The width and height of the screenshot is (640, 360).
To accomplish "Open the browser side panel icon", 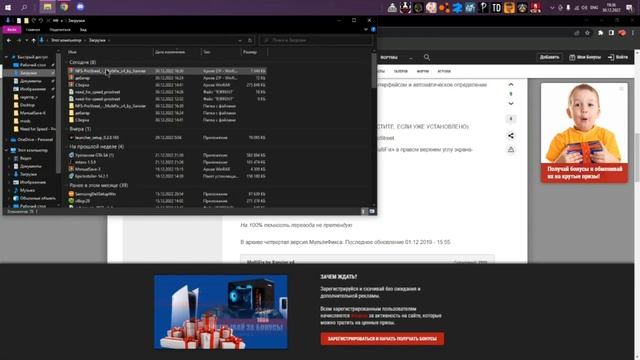I will click(611, 33).
